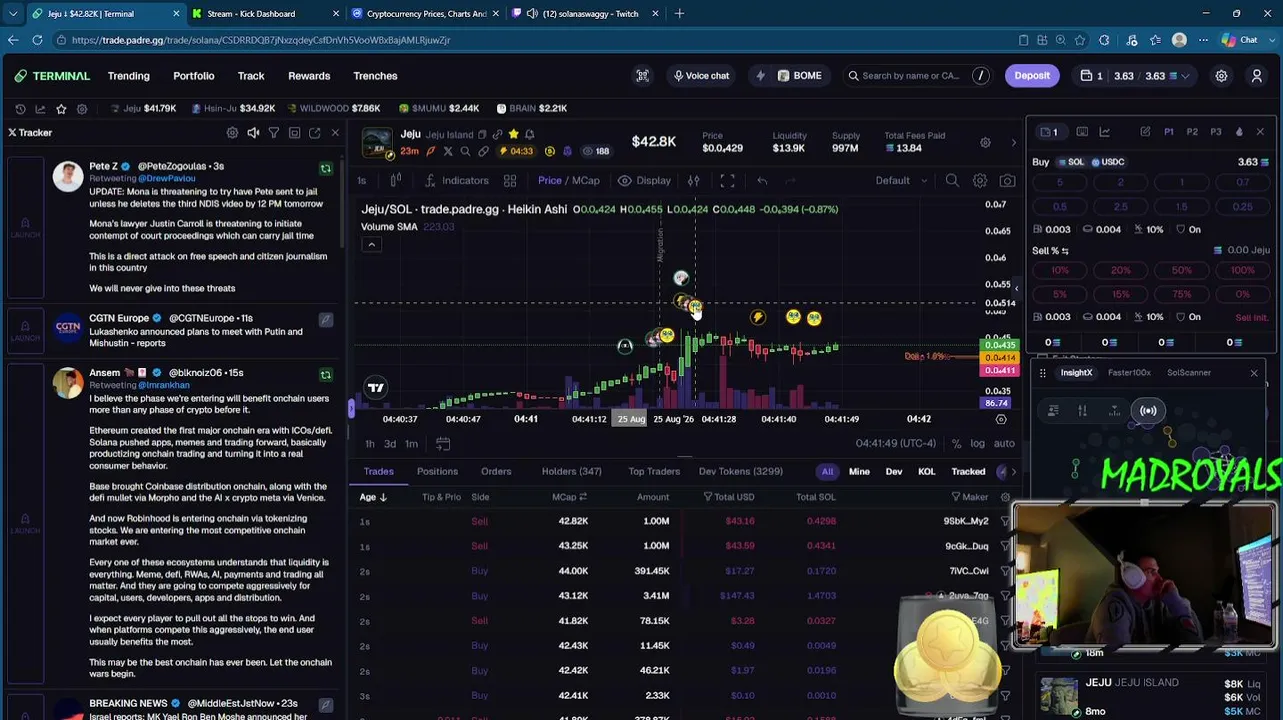The width and height of the screenshot is (1283, 720).
Task: Switch to the Orders tab
Action: 496,472
